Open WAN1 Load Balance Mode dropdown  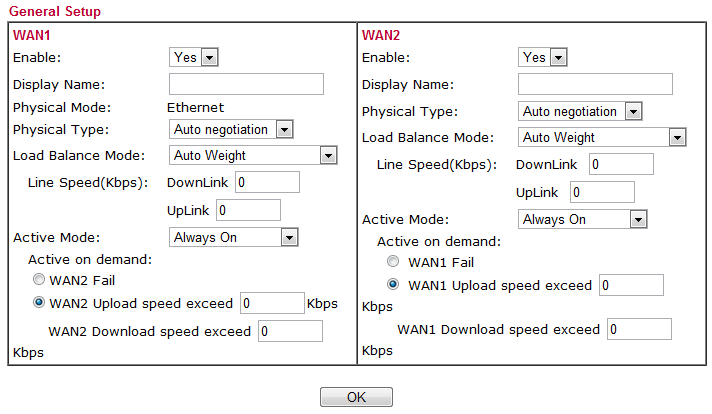coord(254,156)
